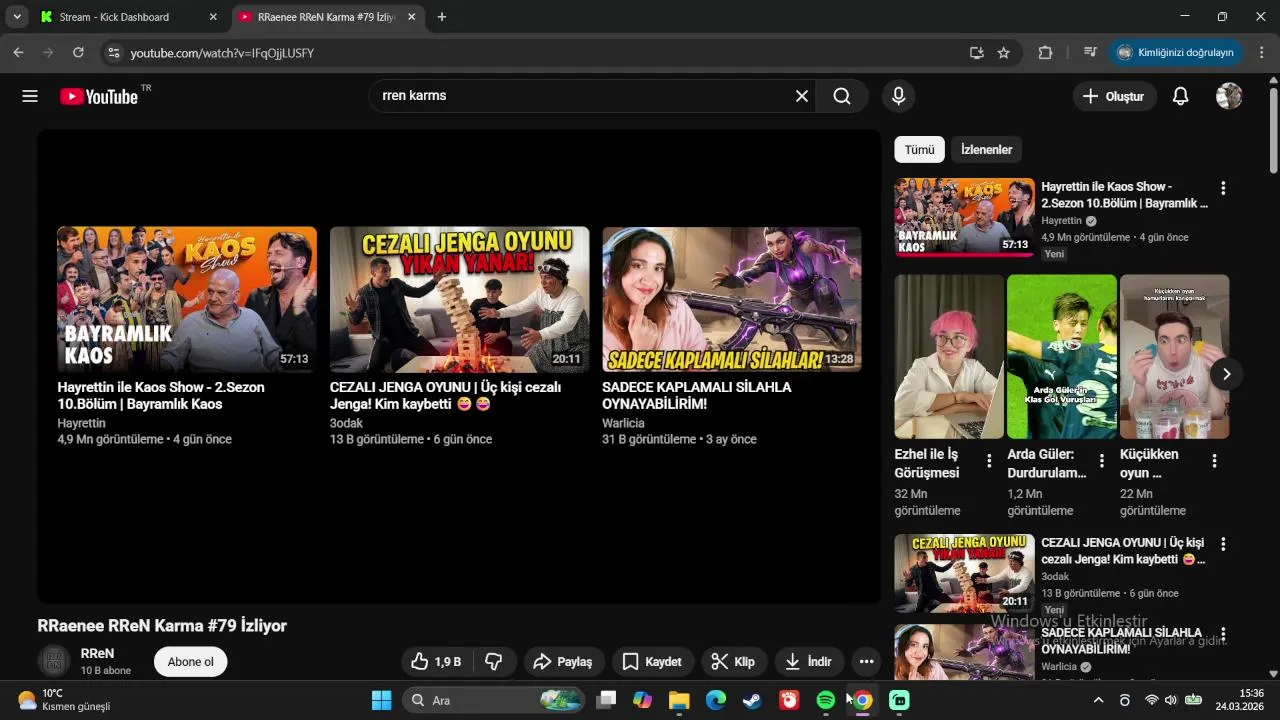Open a new browser tab
Screen dimensions: 1280x720
coord(442,17)
